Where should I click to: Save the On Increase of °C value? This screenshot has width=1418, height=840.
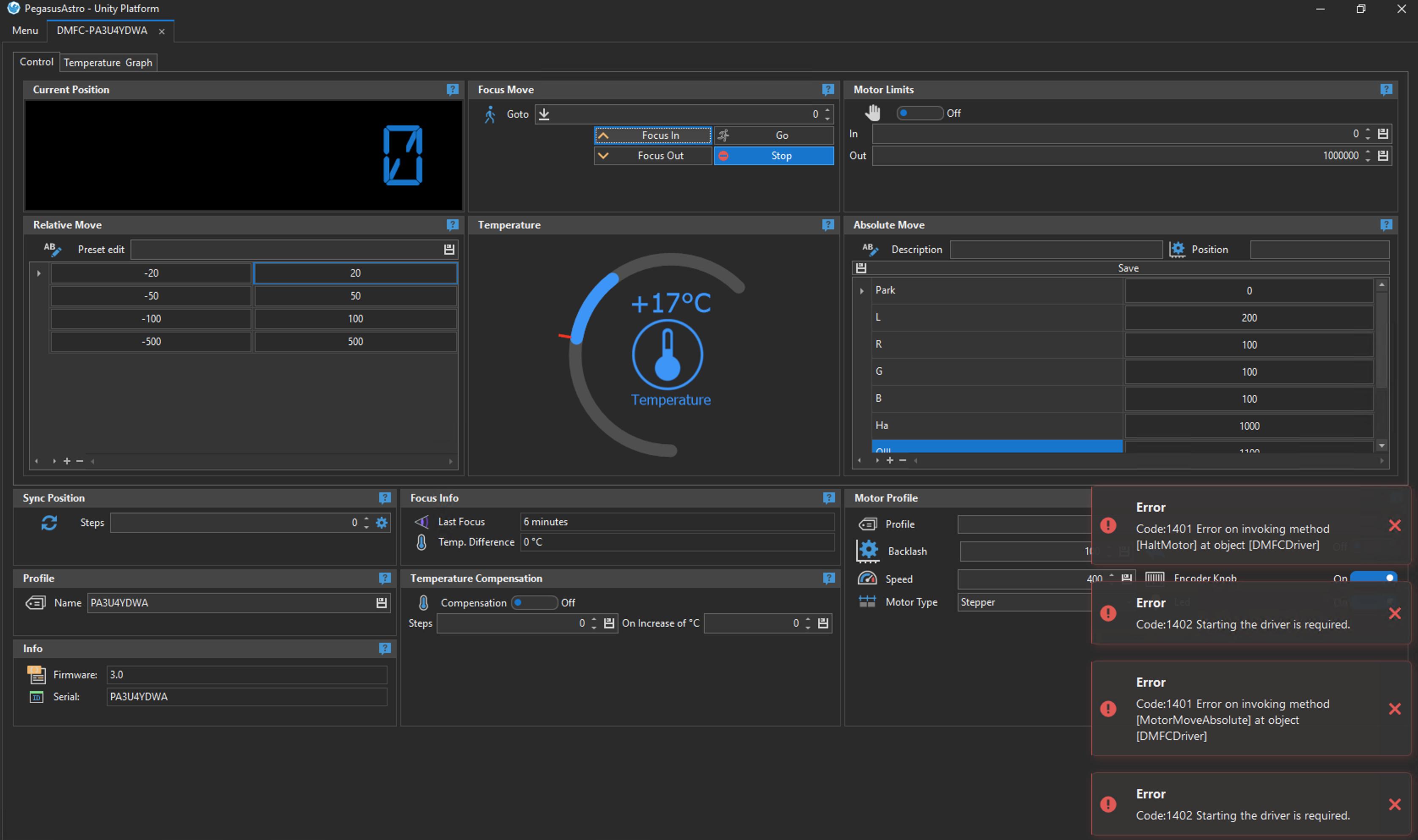(x=823, y=623)
